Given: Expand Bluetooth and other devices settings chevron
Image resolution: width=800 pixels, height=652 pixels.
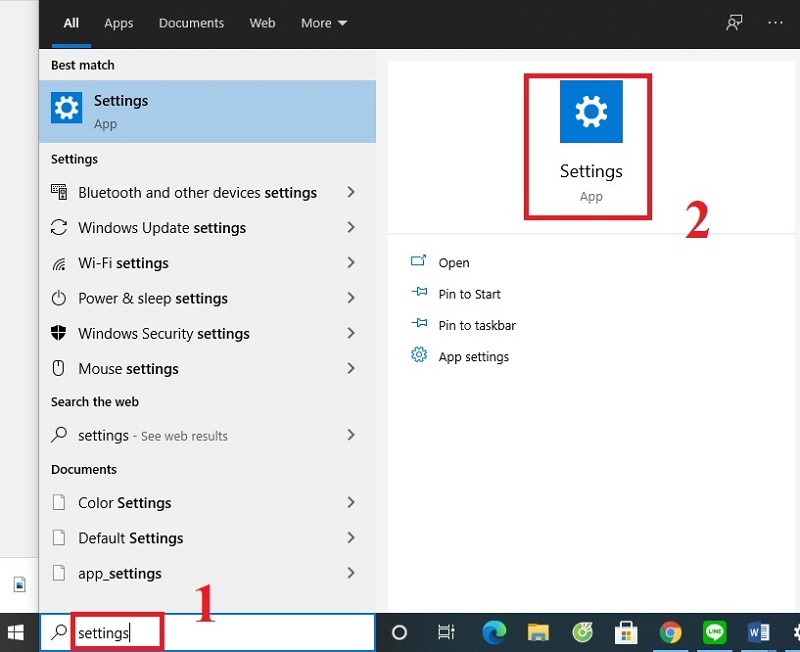Looking at the screenshot, I should 350,192.
